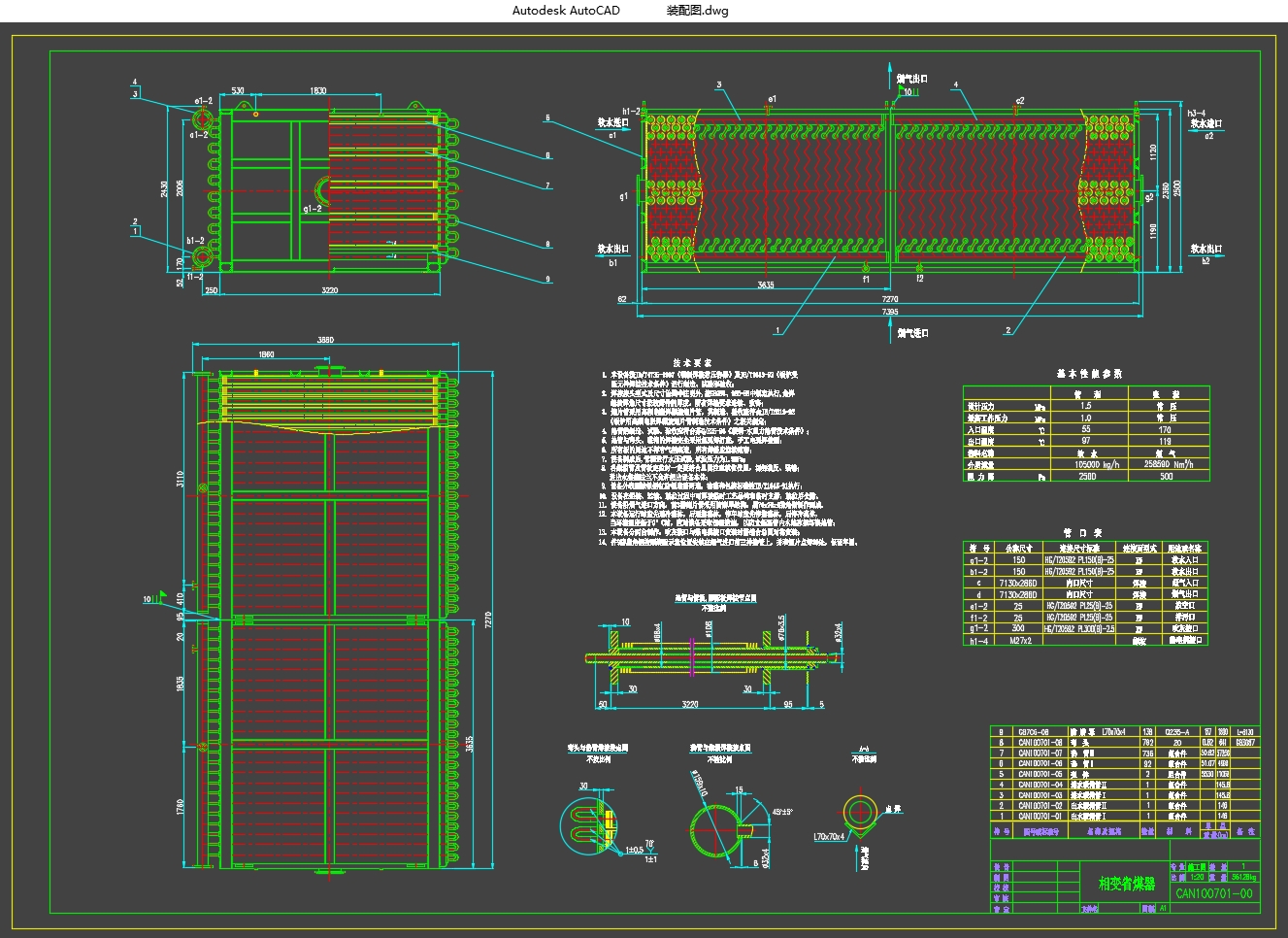
Task: Click the "1±0.5" weld gap annotation
Action: pos(633,849)
